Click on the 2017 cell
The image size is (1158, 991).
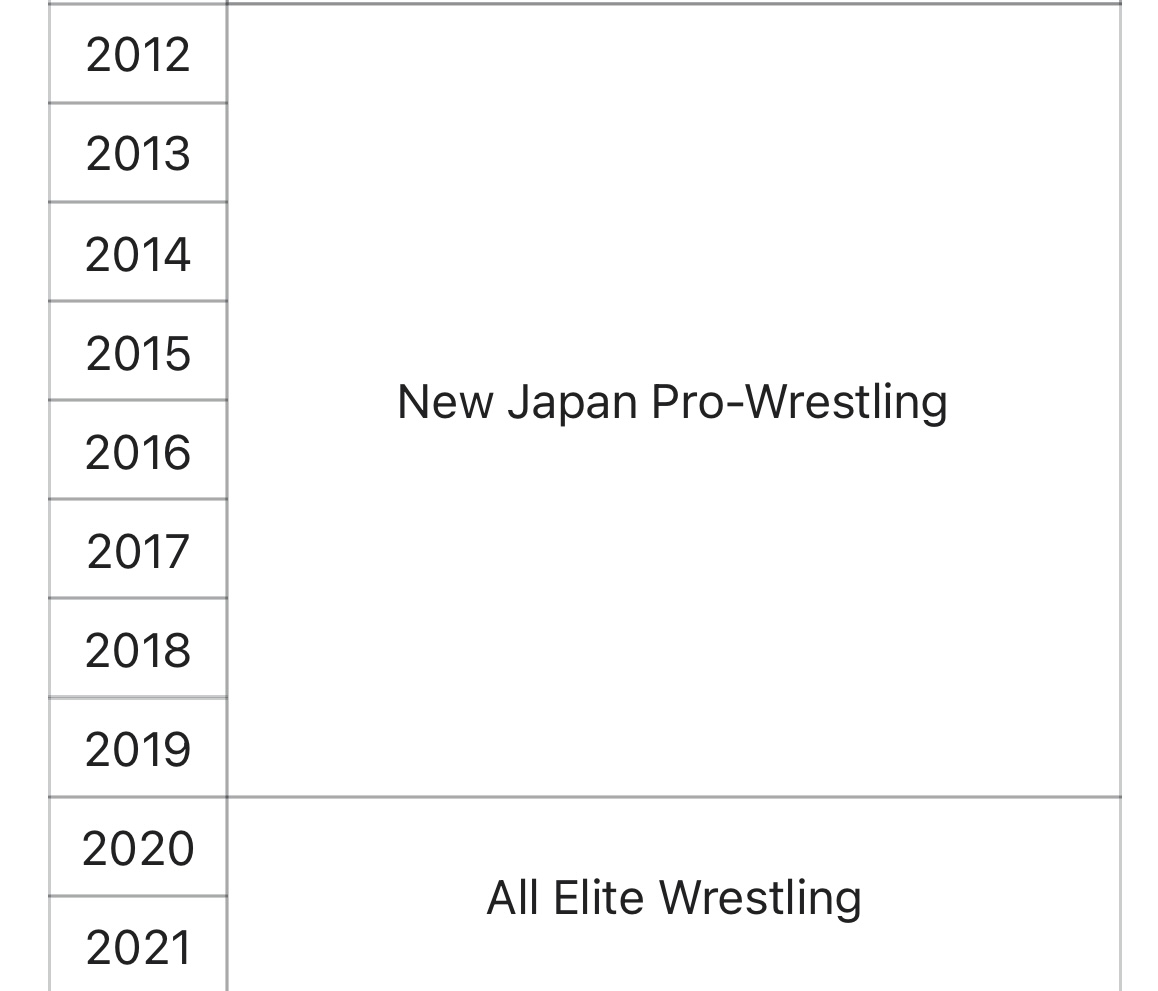click(x=138, y=551)
